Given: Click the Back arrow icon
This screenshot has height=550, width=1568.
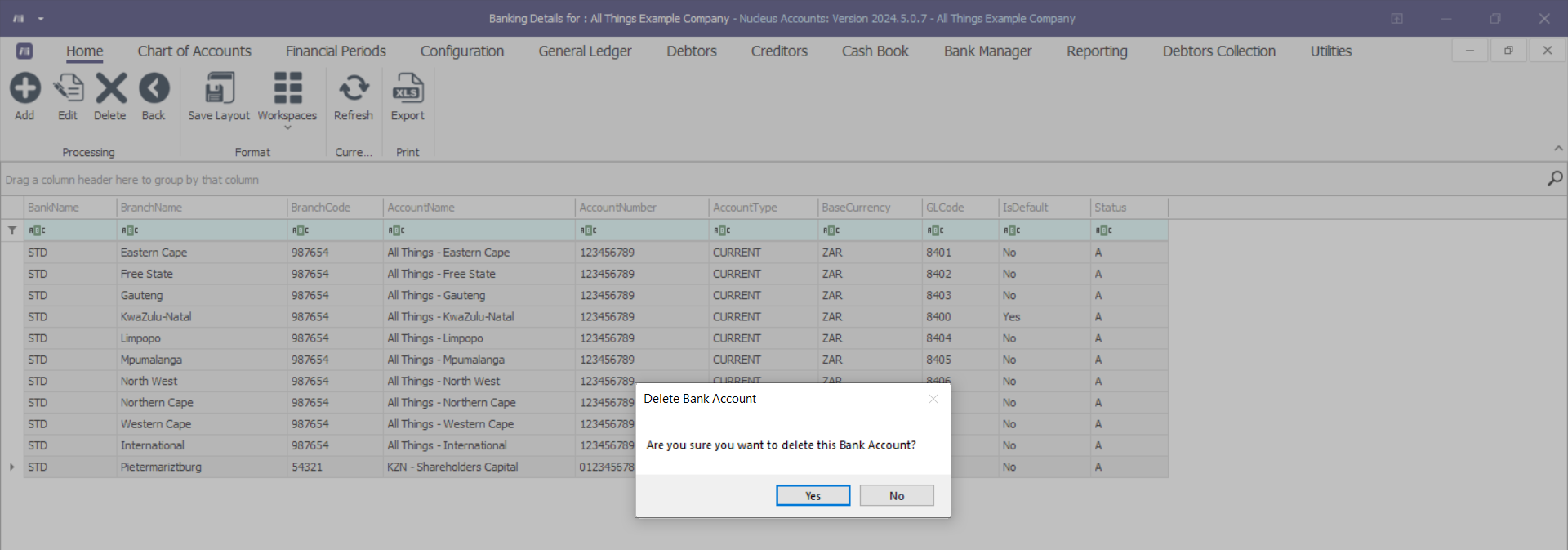Looking at the screenshot, I should tap(154, 88).
